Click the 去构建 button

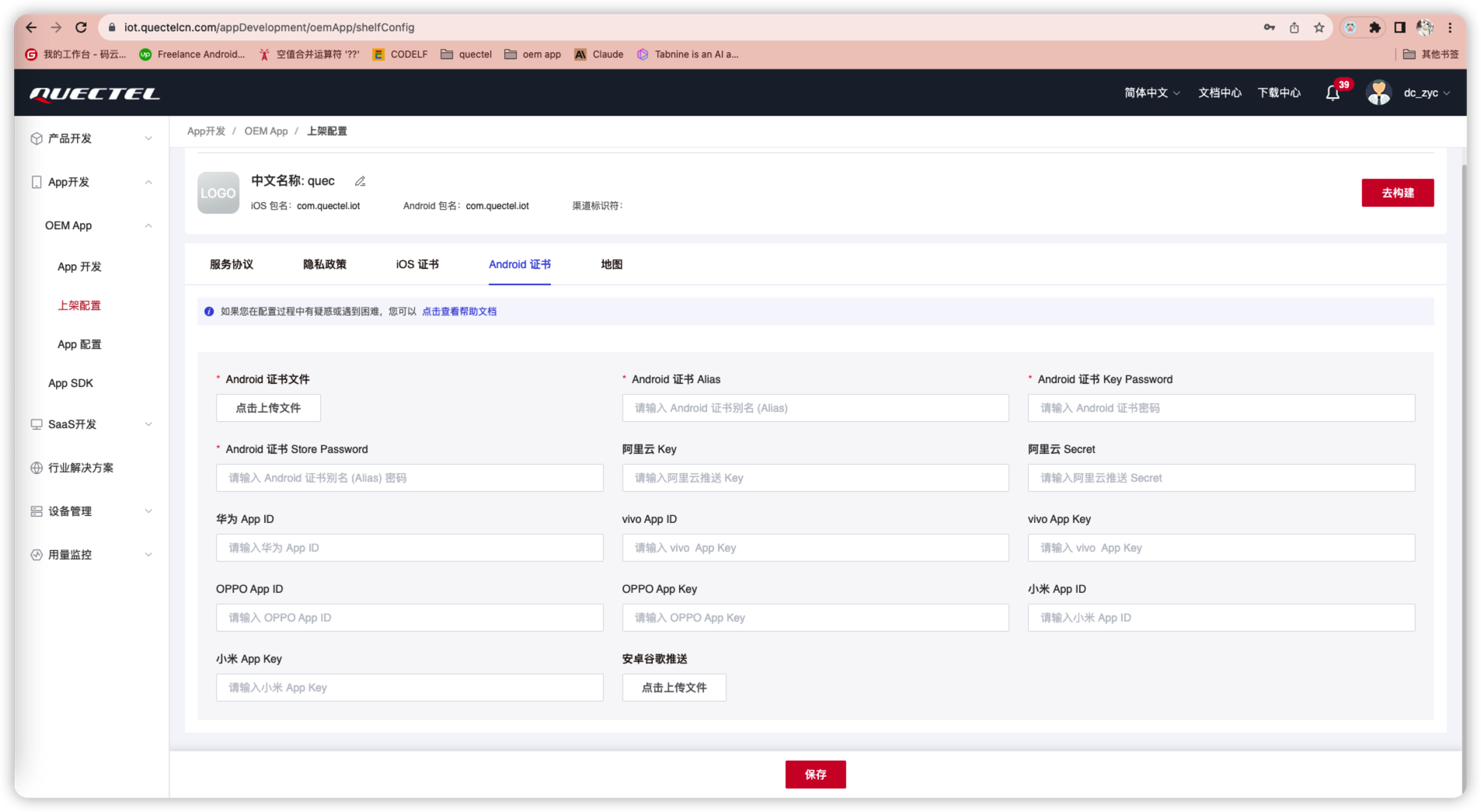[1397, 193]
